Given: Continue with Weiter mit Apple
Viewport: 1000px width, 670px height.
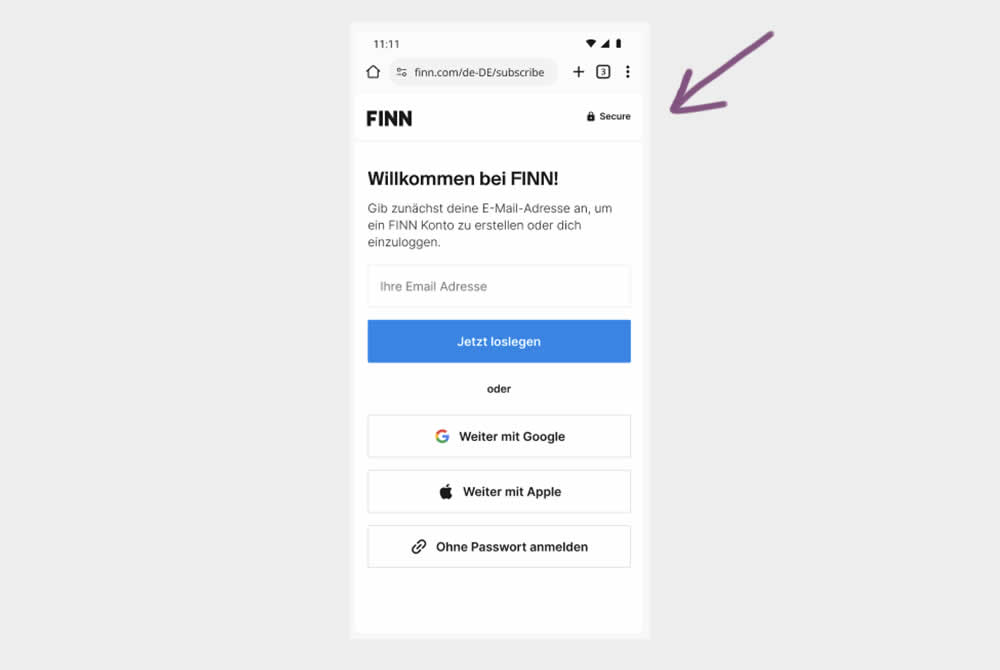Looking at the screenshot, I should 499,492.
